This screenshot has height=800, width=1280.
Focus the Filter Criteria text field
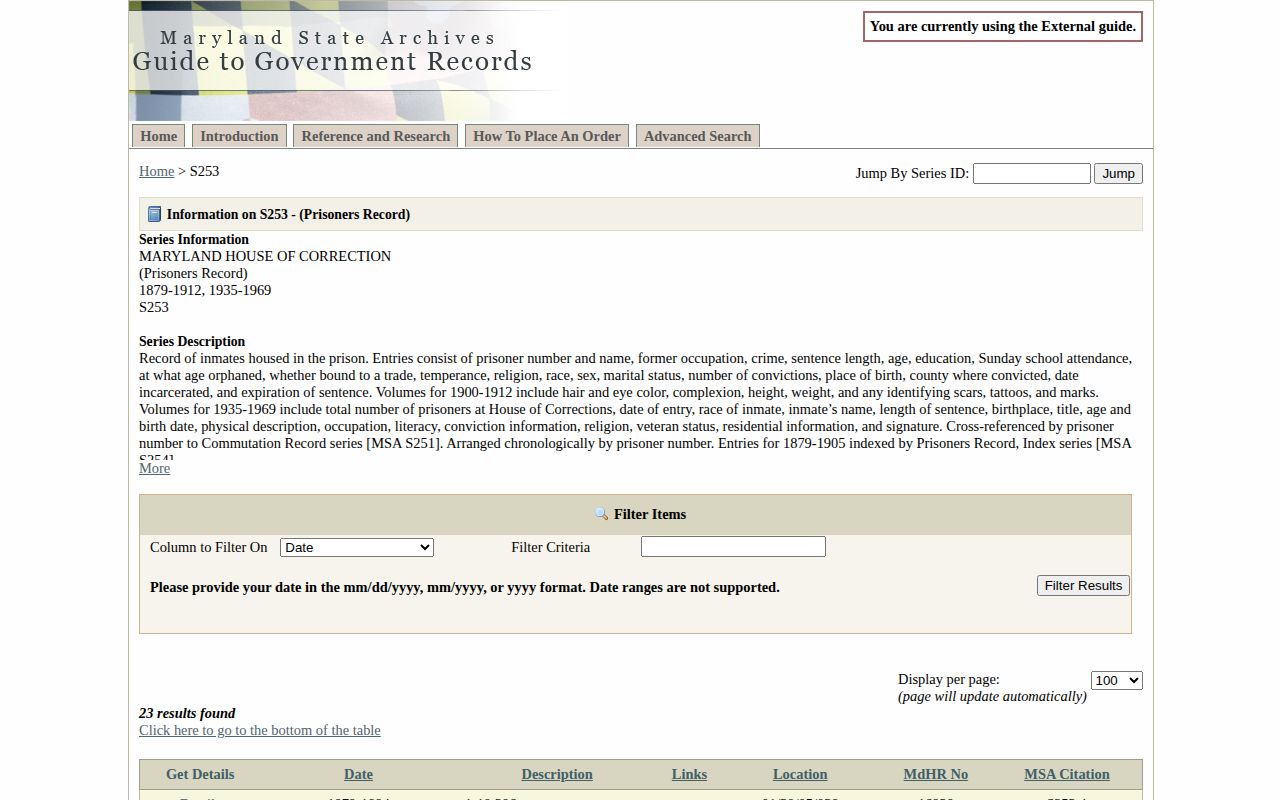tap(733, 547)
